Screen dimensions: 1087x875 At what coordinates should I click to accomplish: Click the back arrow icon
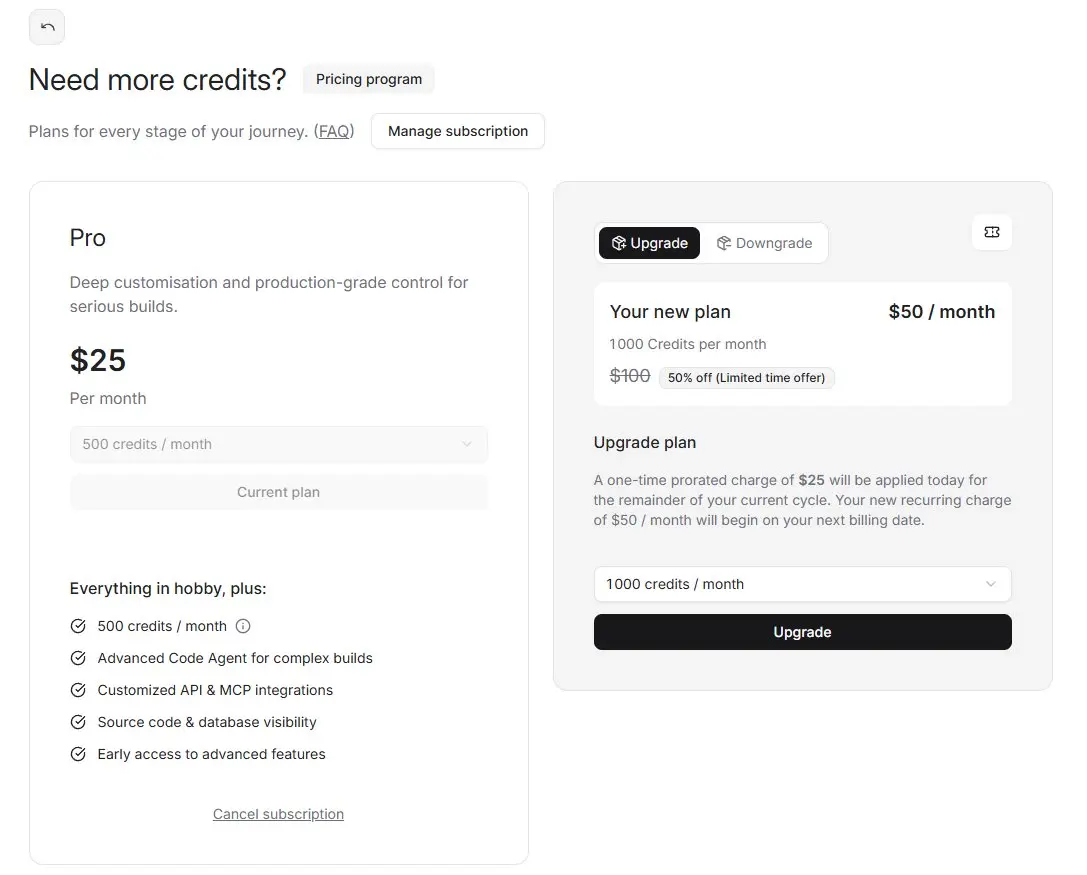(x=47, y=27)
